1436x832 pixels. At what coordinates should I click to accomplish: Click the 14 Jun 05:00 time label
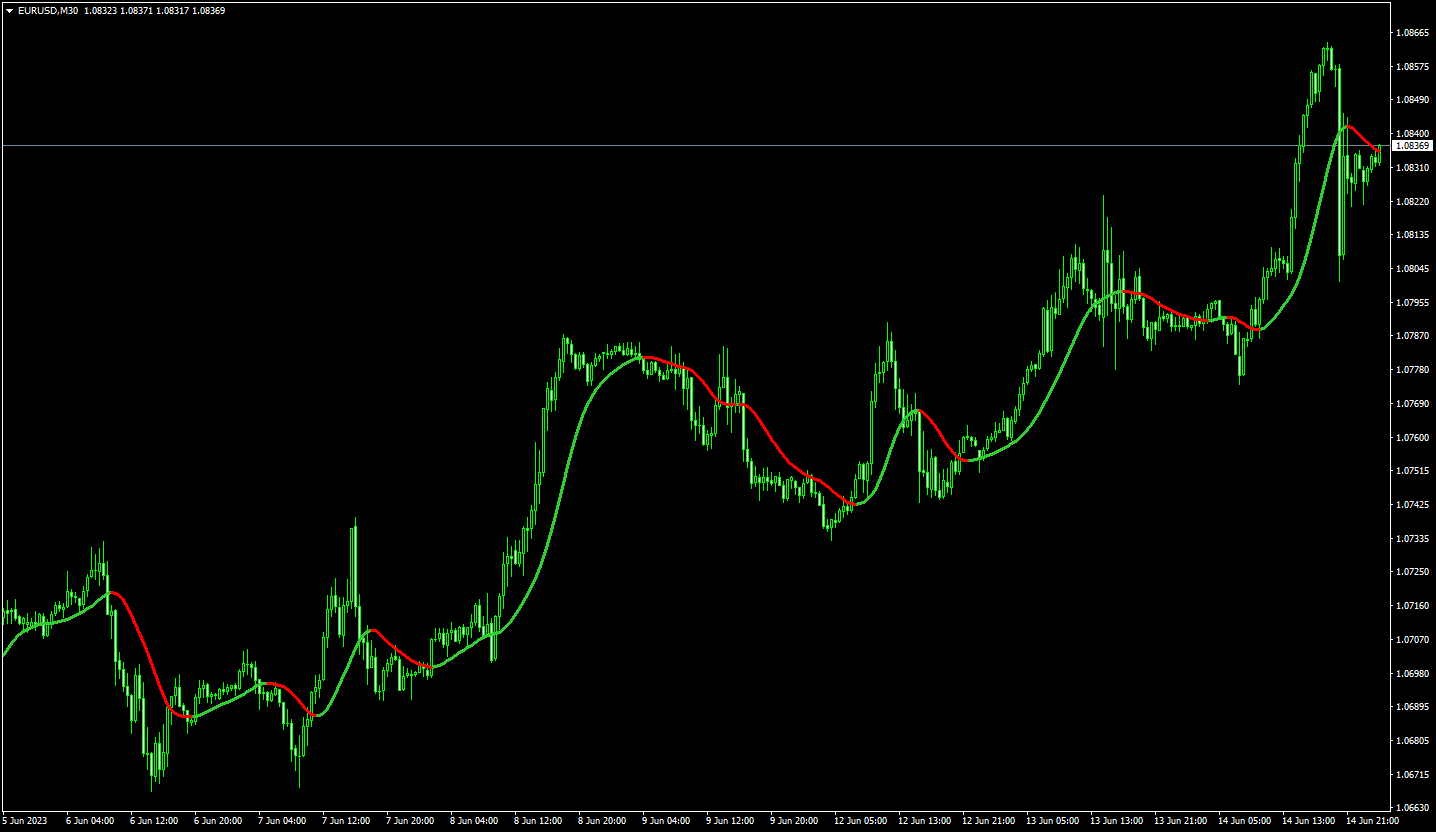point(1244,821)
